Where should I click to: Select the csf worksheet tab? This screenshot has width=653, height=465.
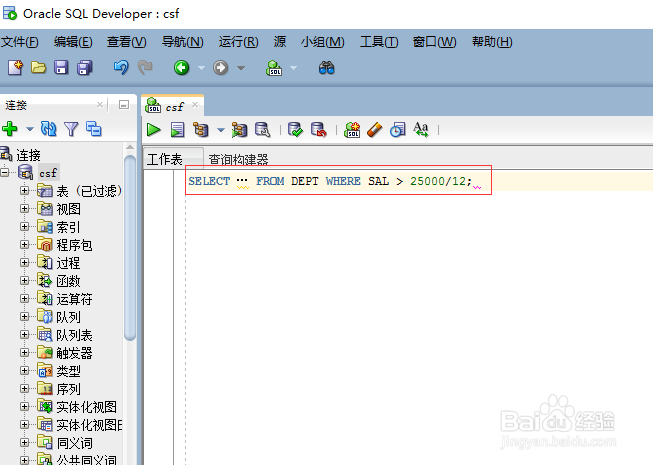(x=174, y=107)
